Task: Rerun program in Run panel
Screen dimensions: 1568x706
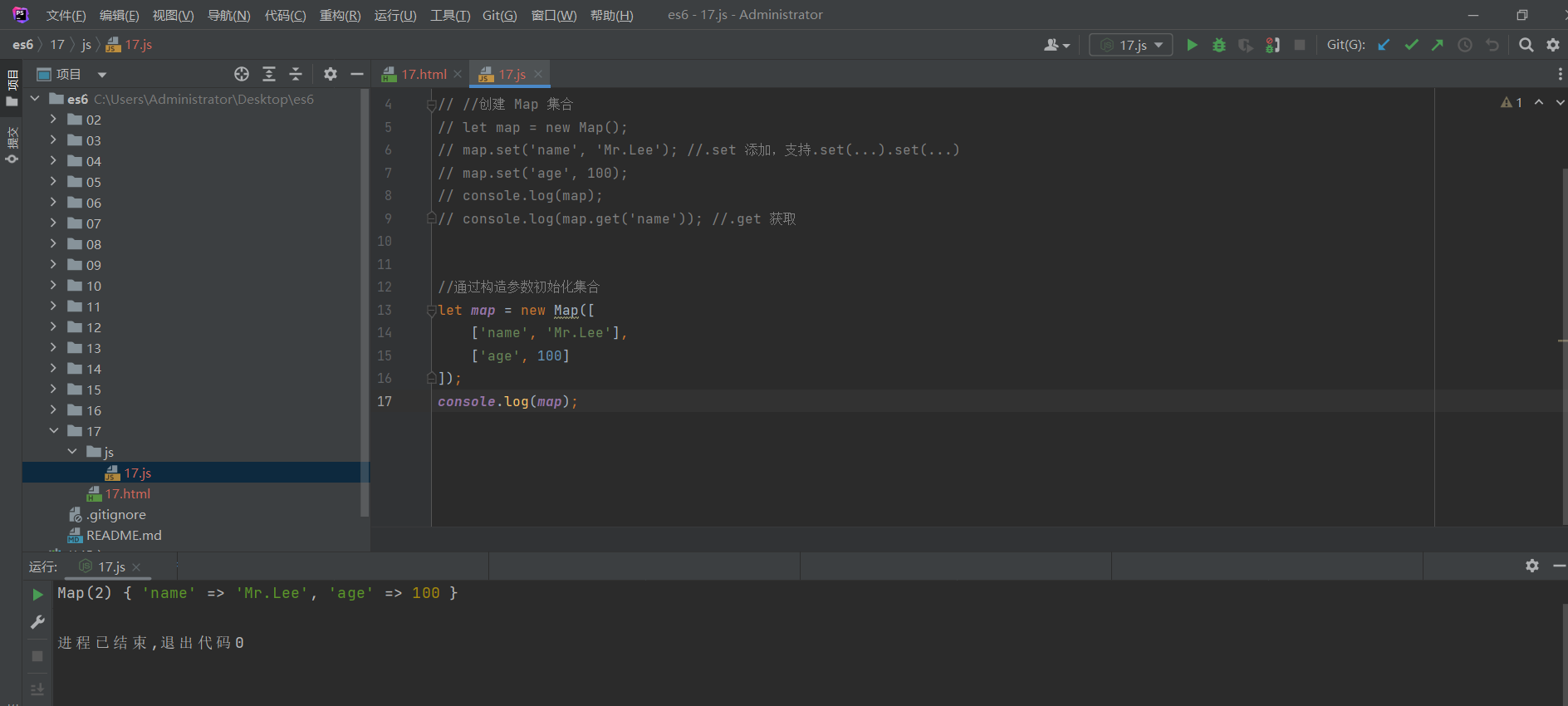Action: (x=37, y=595)
